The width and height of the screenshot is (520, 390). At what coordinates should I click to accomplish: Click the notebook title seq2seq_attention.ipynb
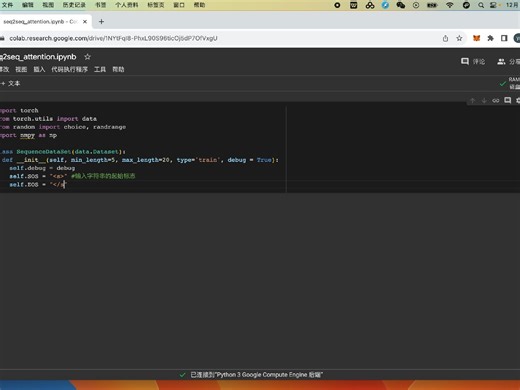click(x=38, y=57)
